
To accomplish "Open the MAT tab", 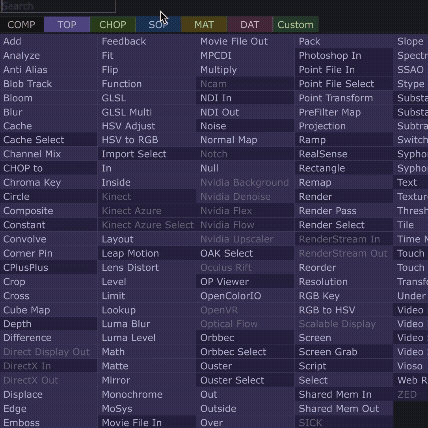I will (x=204, y=25).
